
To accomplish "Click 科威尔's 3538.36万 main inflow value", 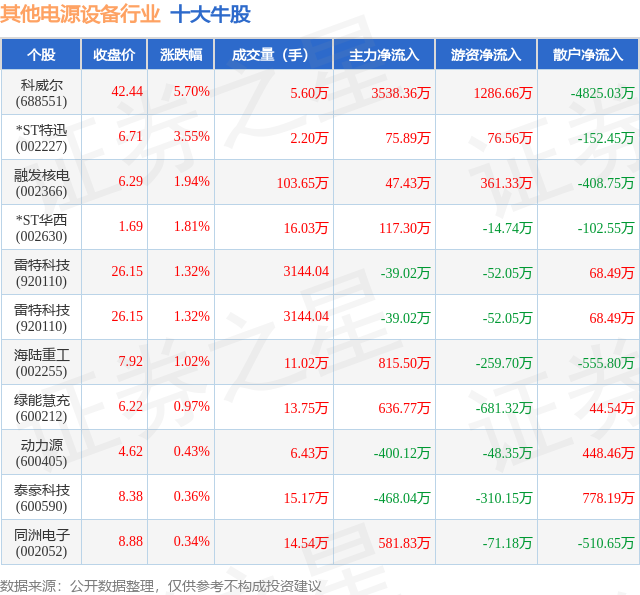I will [400, 93].
